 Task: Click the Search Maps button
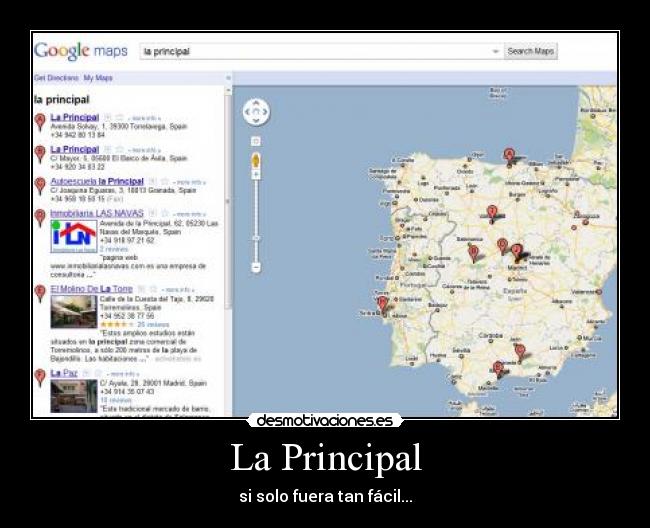(531, 51)
